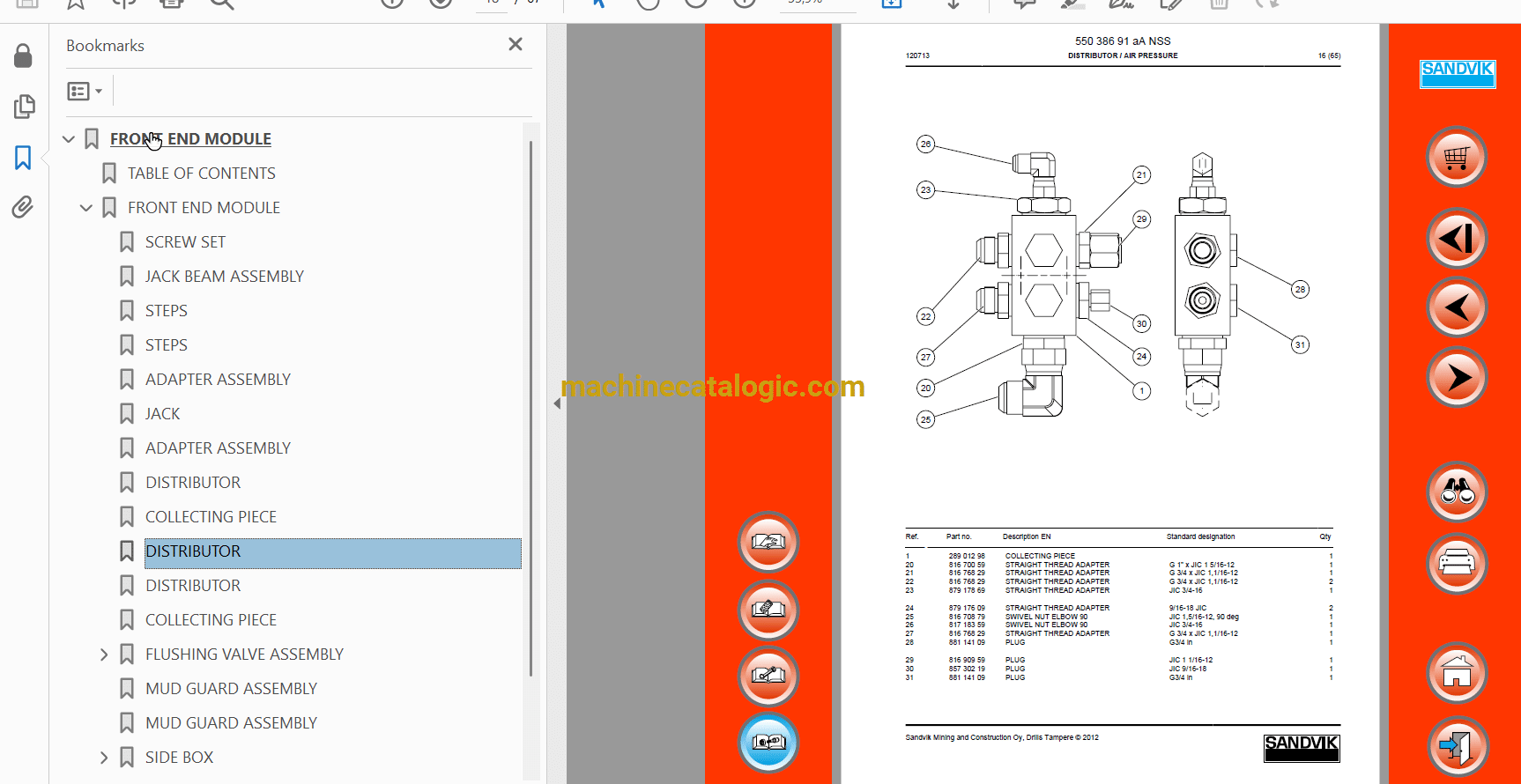This screenshot has width=1521, height=784.
Task: Open search with the binoculars button
Action: pyautogui.click(x=1457, y=492)
